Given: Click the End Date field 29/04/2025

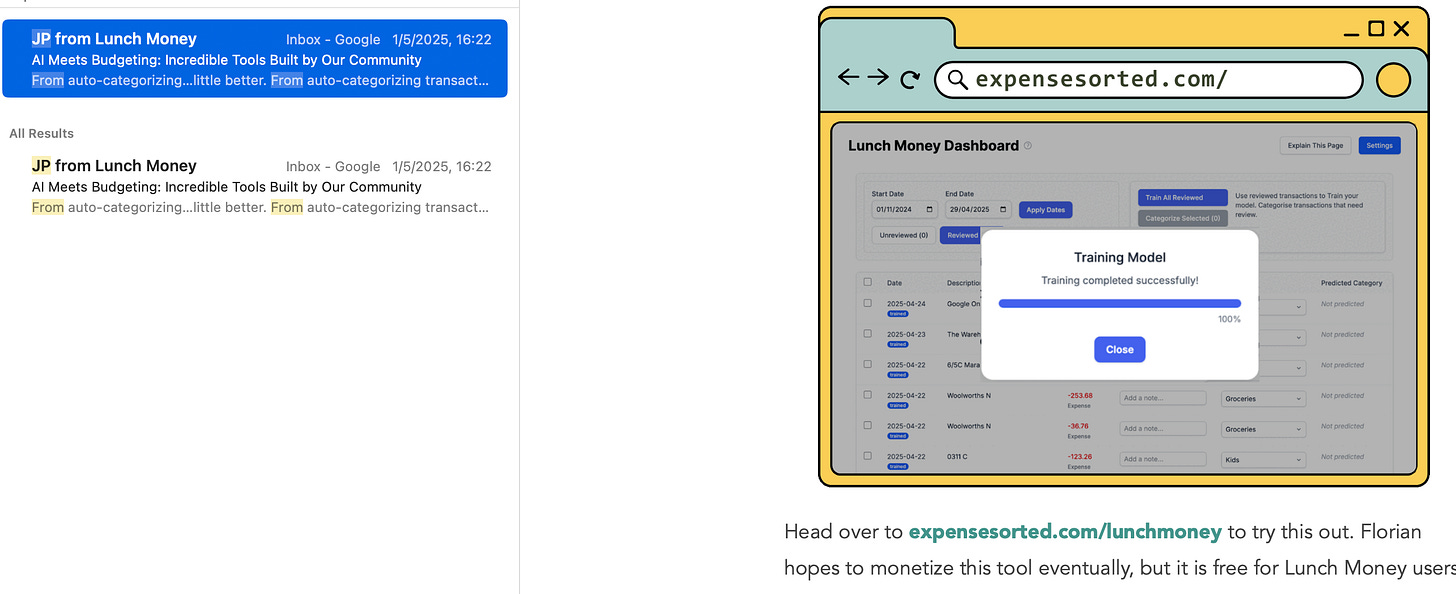Looking at the screenshot, I should pyautogui.click(x=978, y=210).
